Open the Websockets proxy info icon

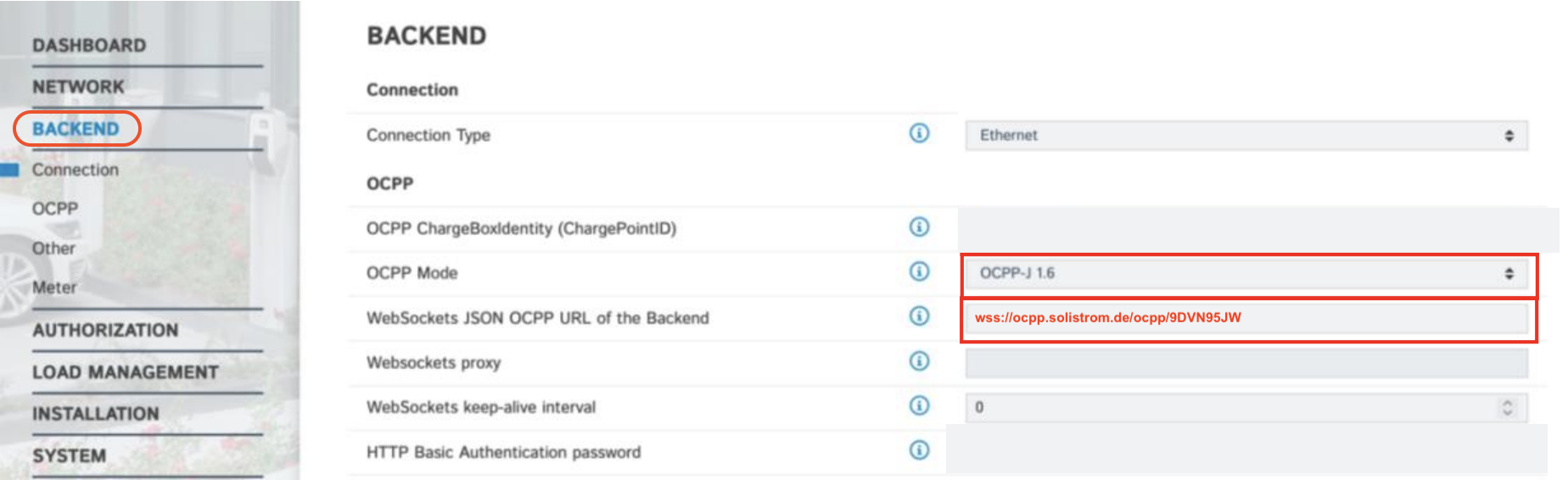[919, 361]
